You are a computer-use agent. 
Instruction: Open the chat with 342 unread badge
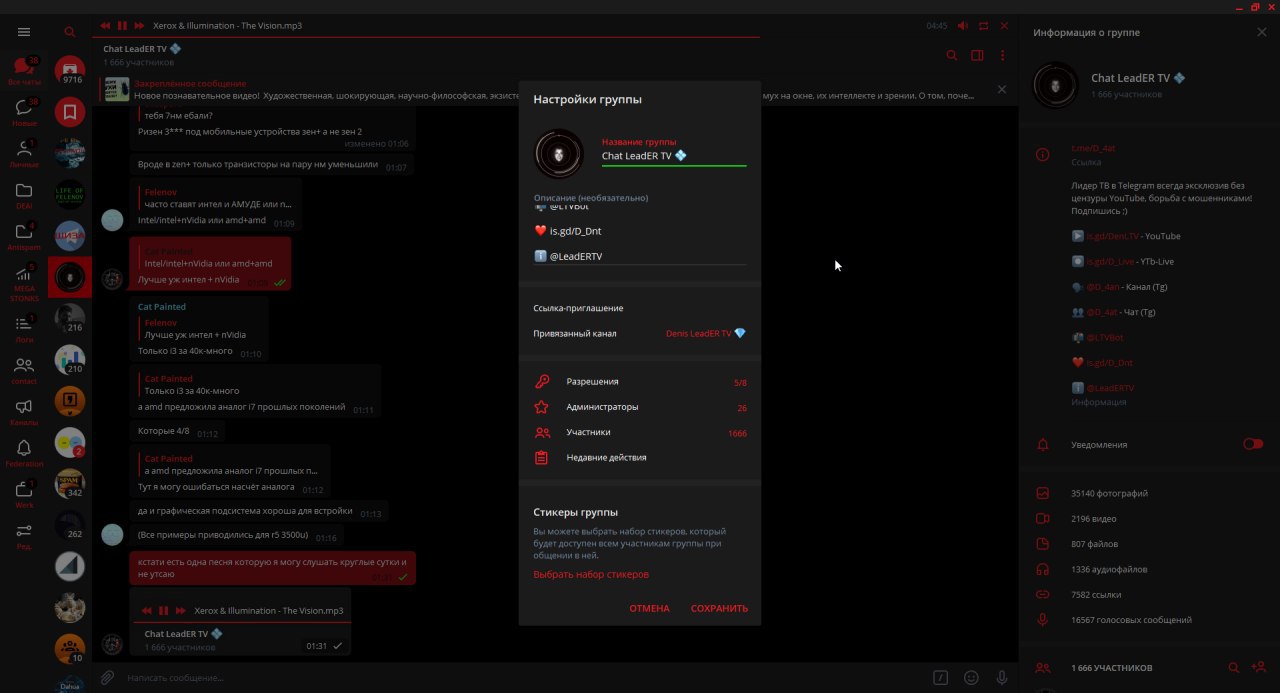click(70, 483)
